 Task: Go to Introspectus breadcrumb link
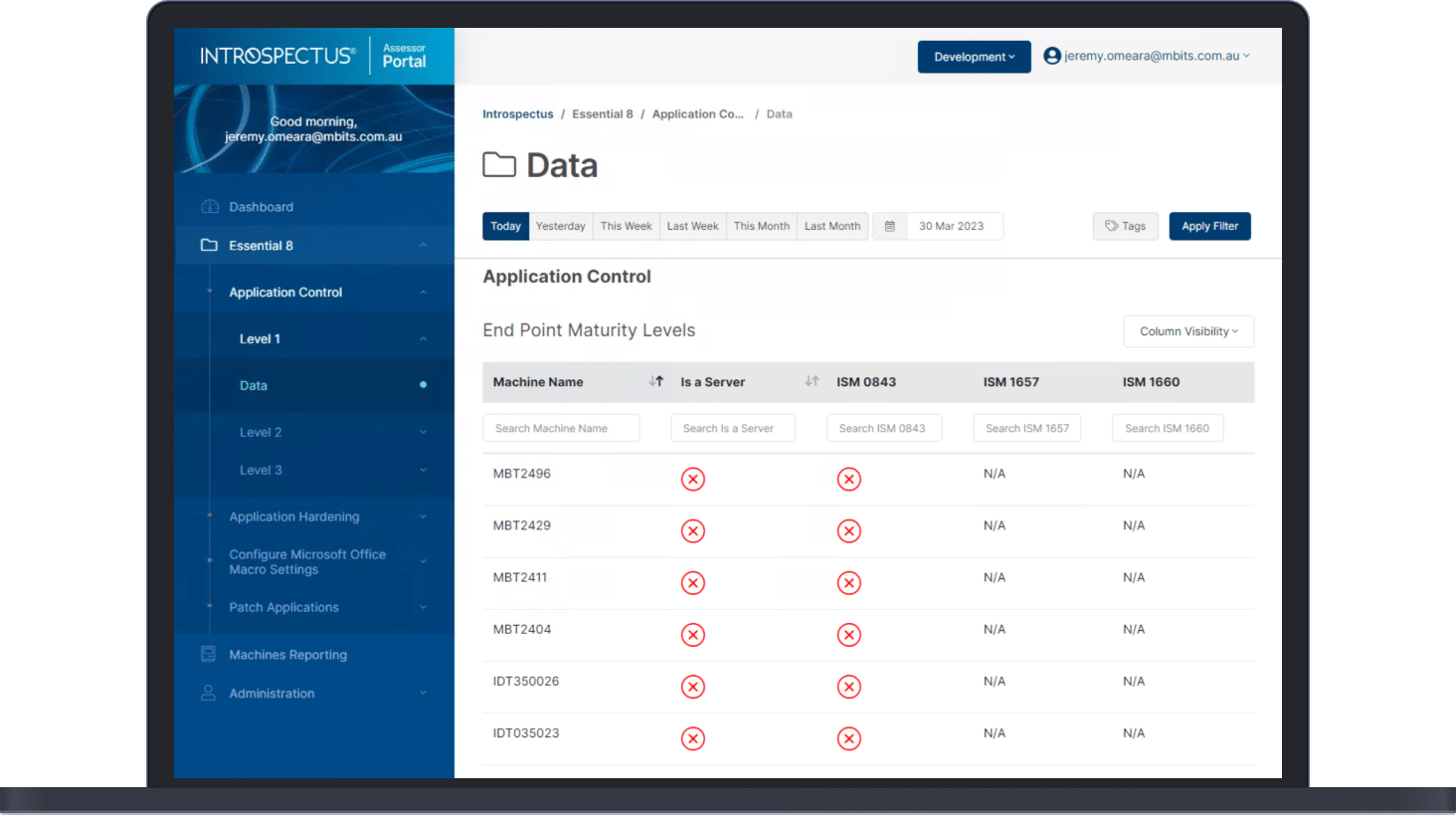tap(517, 114)
